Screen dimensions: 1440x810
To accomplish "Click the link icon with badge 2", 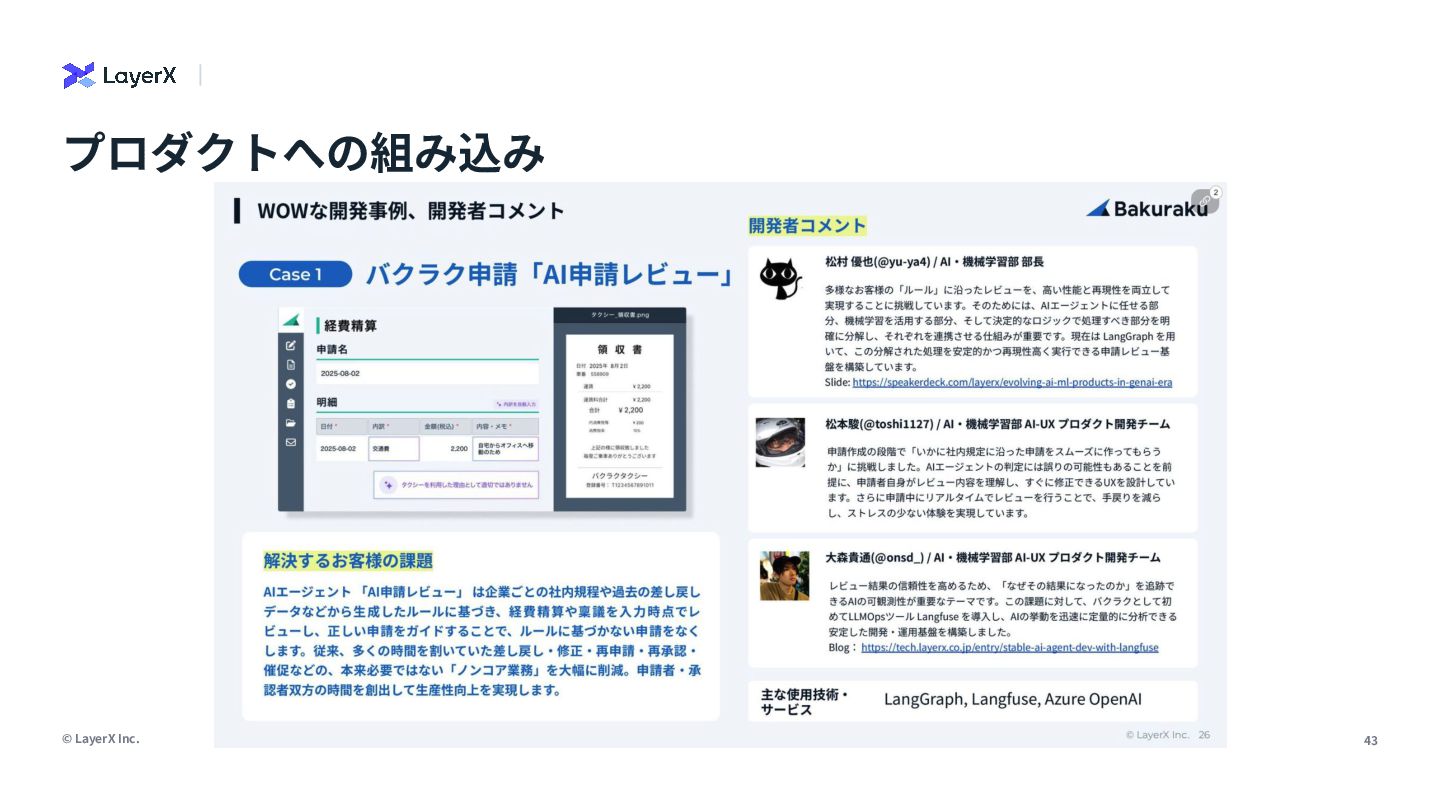I will (x=1205, y=201).
